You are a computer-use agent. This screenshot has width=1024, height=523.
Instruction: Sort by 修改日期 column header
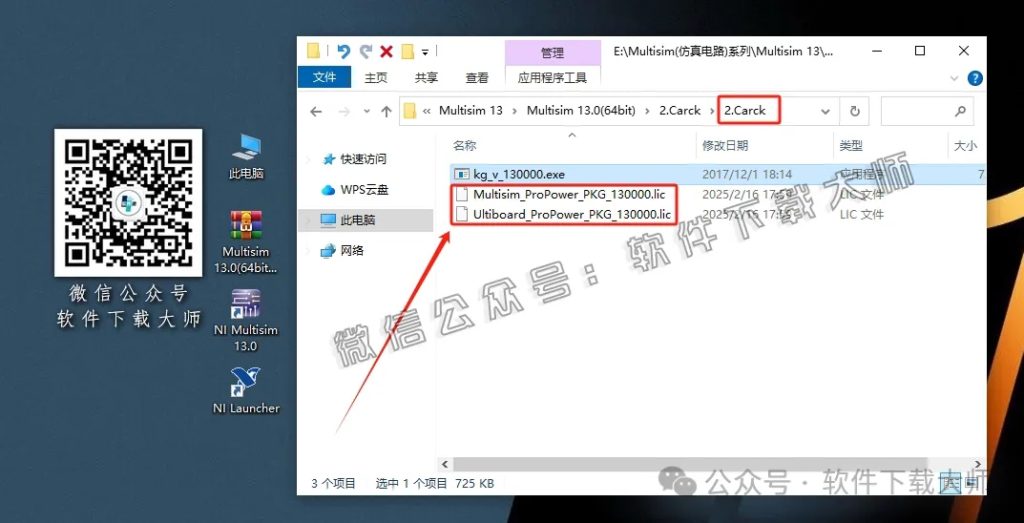pyautogui.click(x=724, y=146)
